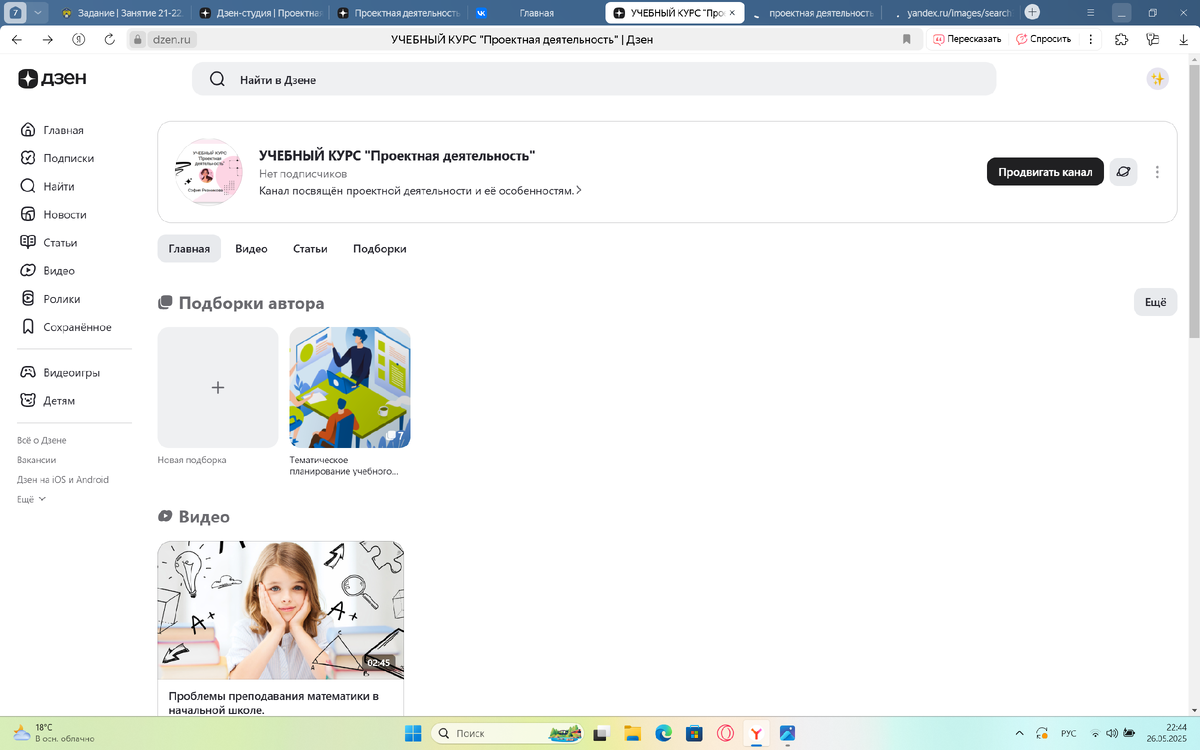Open Ролики in the sidebar
This screenshot has height=750, width=1200.
[50, 298]
